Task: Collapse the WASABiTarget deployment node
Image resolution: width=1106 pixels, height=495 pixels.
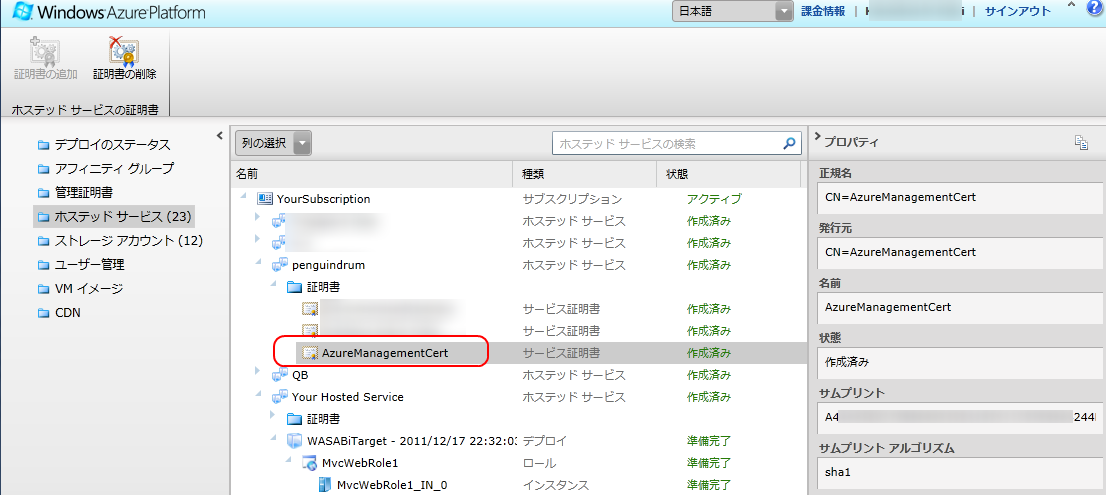Action: coord(274,440)
